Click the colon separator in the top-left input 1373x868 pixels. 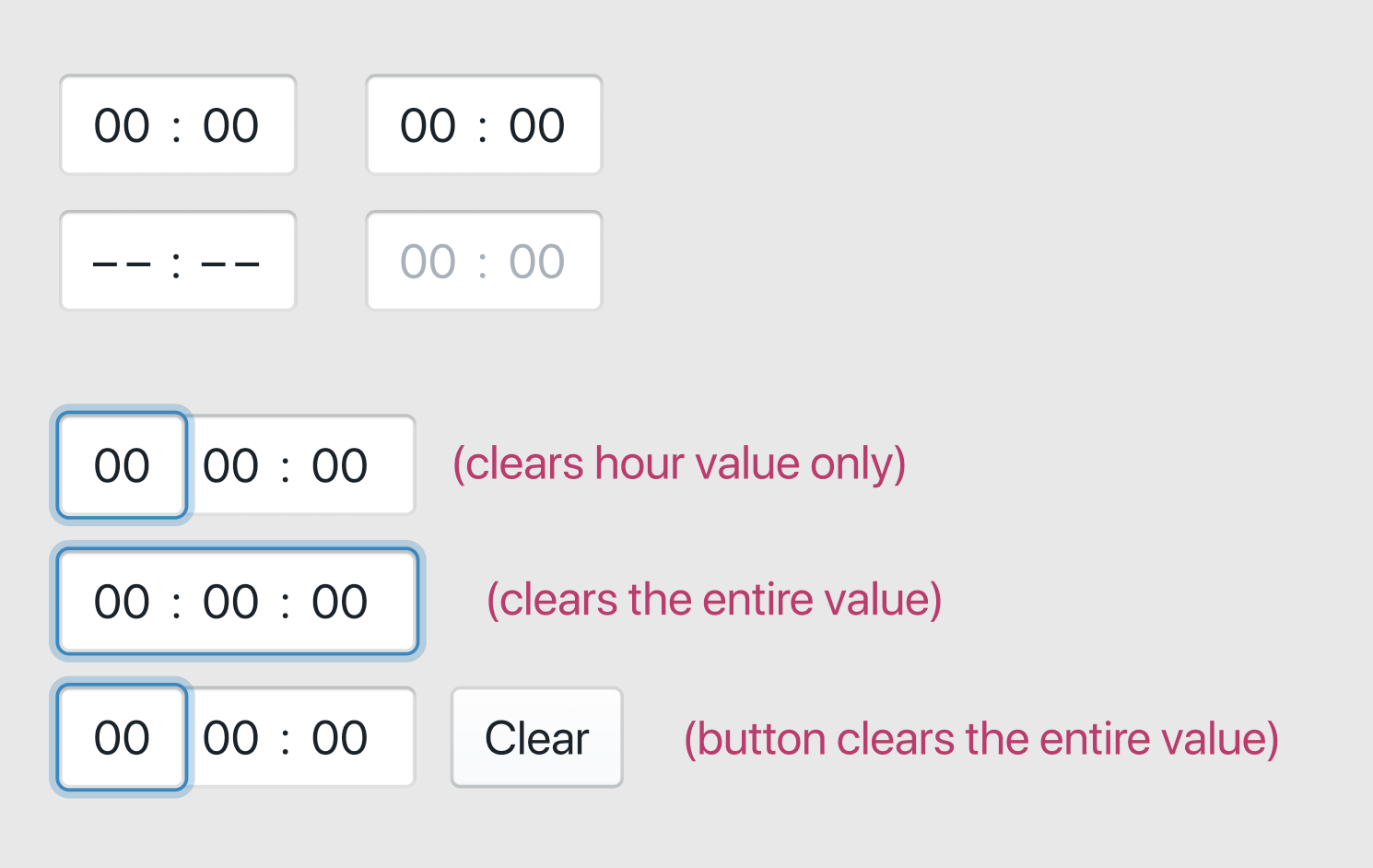tap(179, 124)
